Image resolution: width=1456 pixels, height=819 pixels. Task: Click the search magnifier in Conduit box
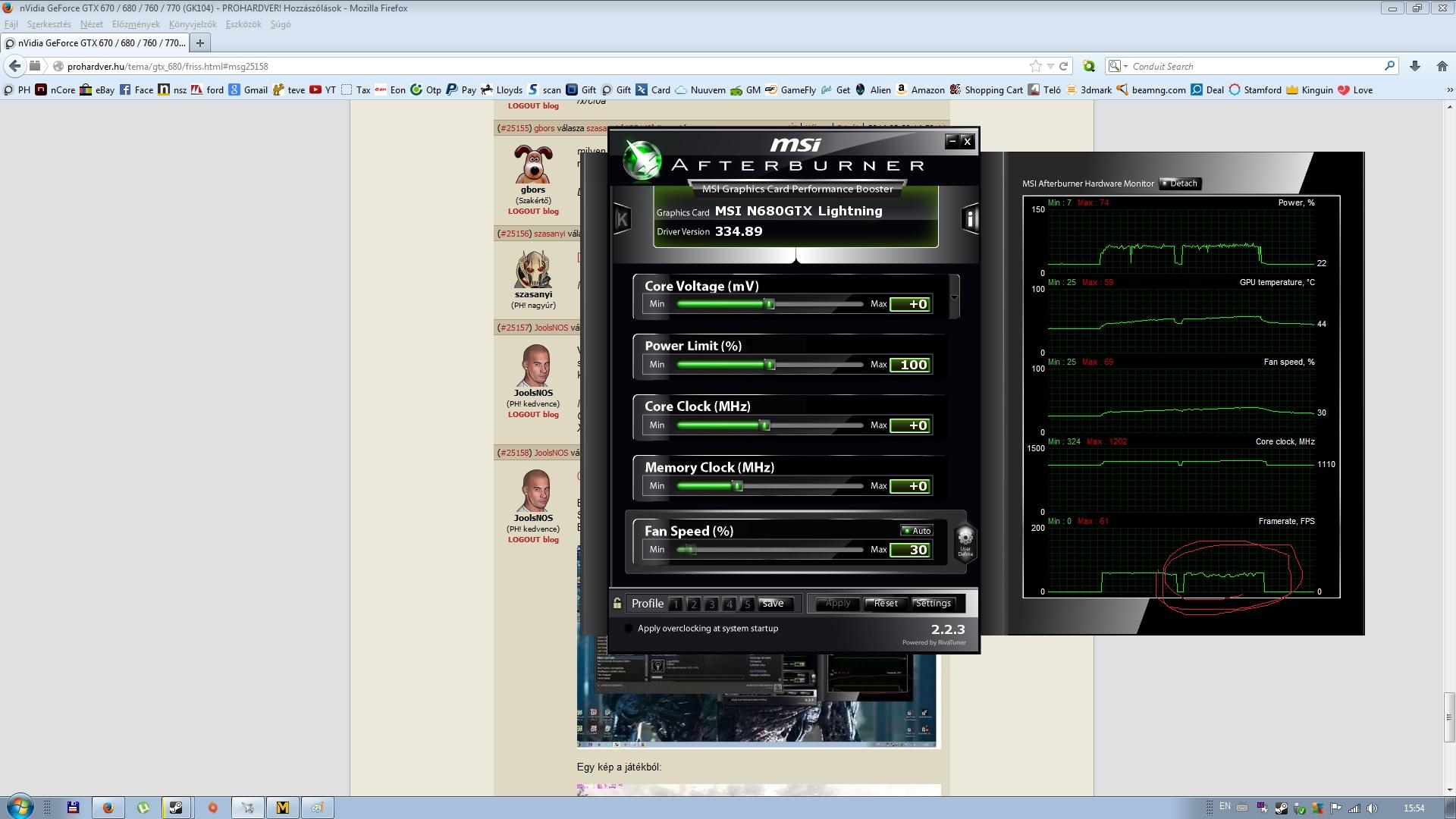[1389, 66]
